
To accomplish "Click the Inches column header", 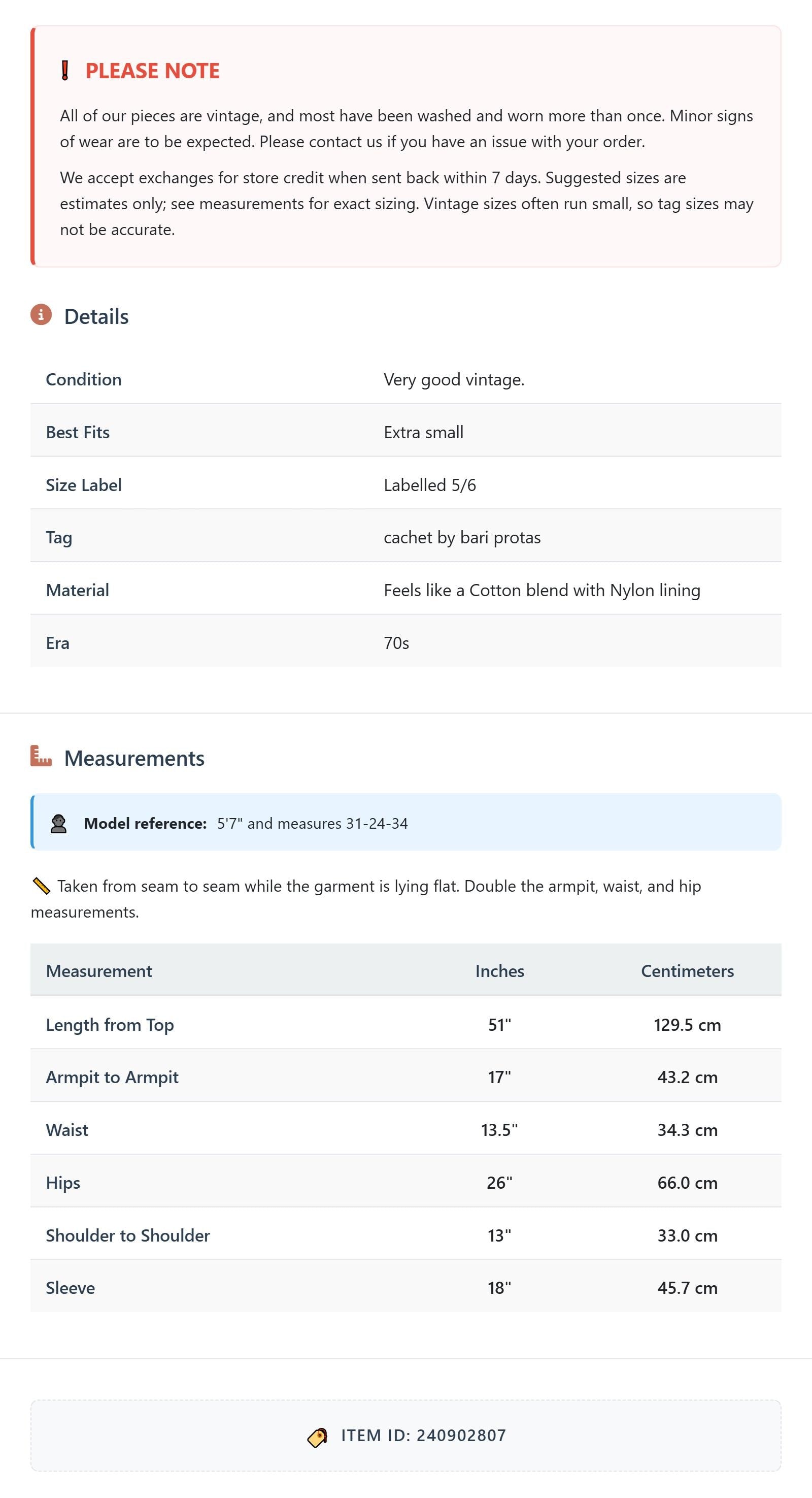I will (x=499, y=970).
